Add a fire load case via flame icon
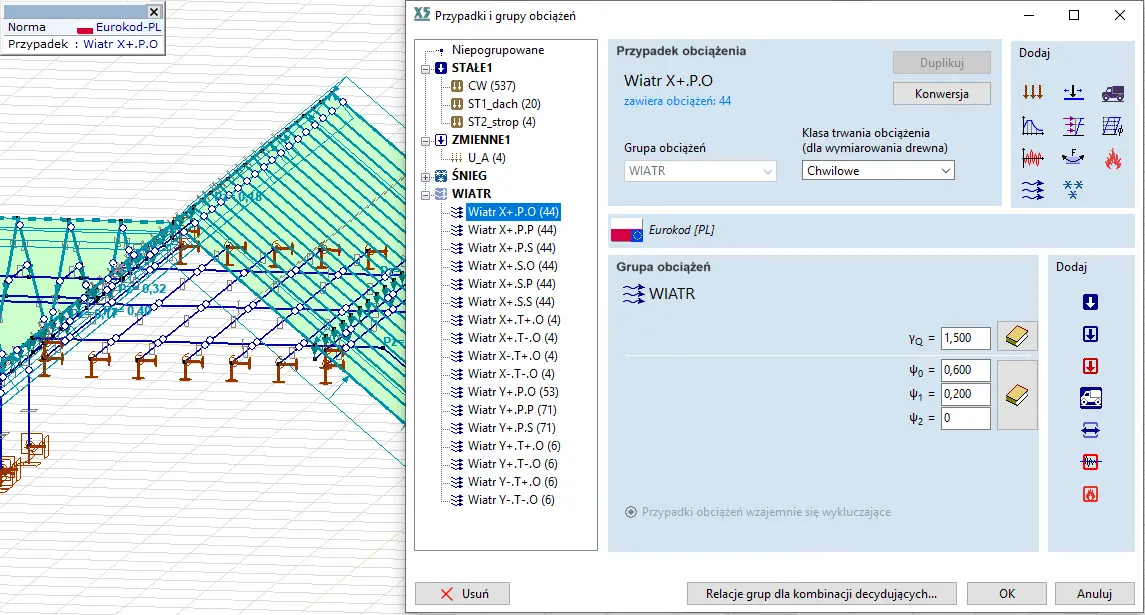Viewport: 1145px width, 615px height. pos(1112,157)
